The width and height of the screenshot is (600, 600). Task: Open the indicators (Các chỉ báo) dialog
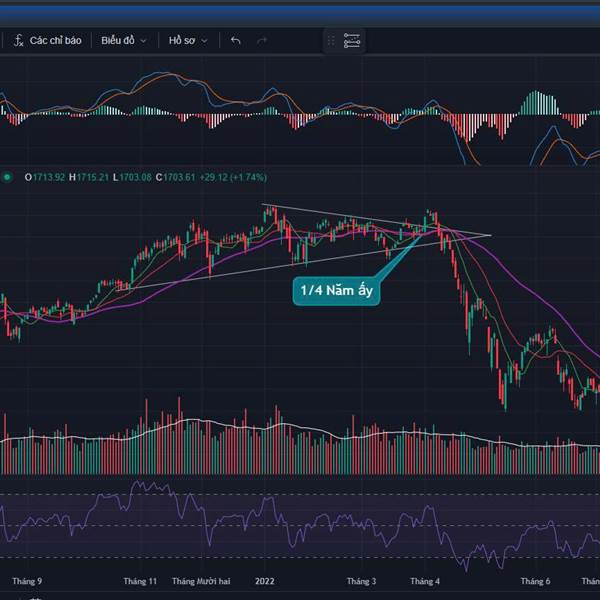[x=48, y=41]
